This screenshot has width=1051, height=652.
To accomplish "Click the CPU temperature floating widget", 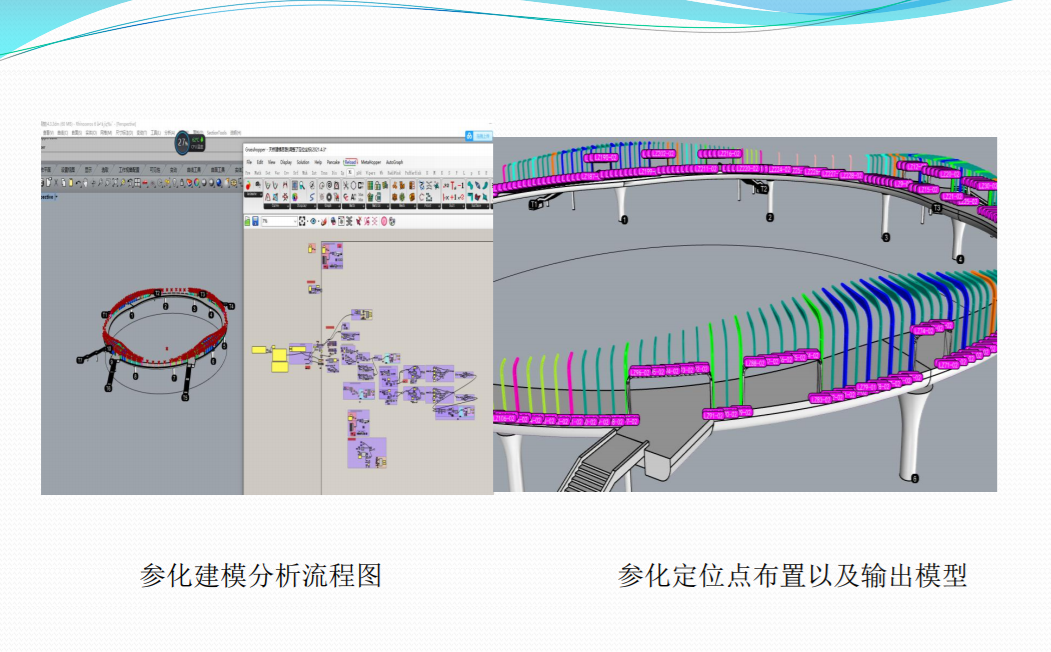I will pyautogui.click(x=190, y=143).
